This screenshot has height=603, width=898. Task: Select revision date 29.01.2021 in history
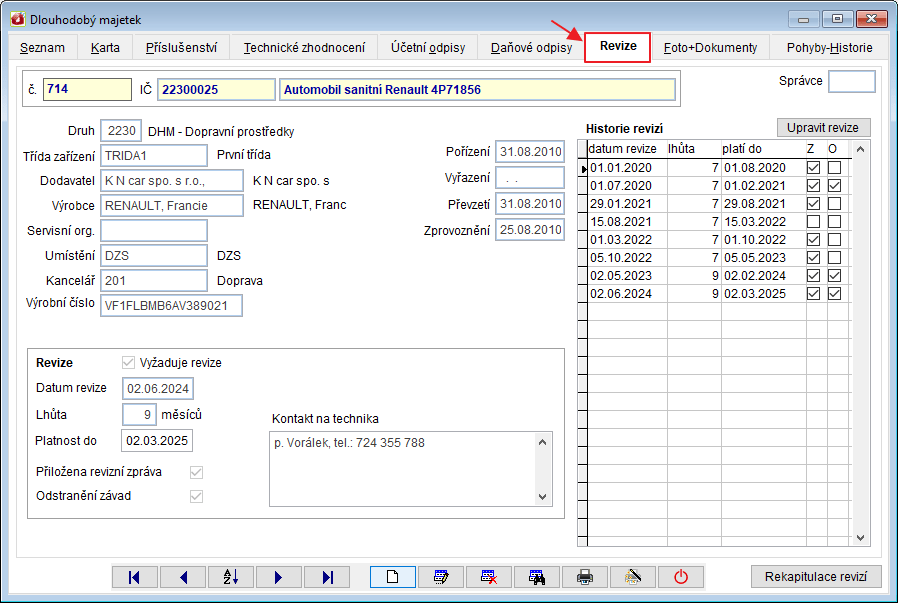click(x=627, y=204)
